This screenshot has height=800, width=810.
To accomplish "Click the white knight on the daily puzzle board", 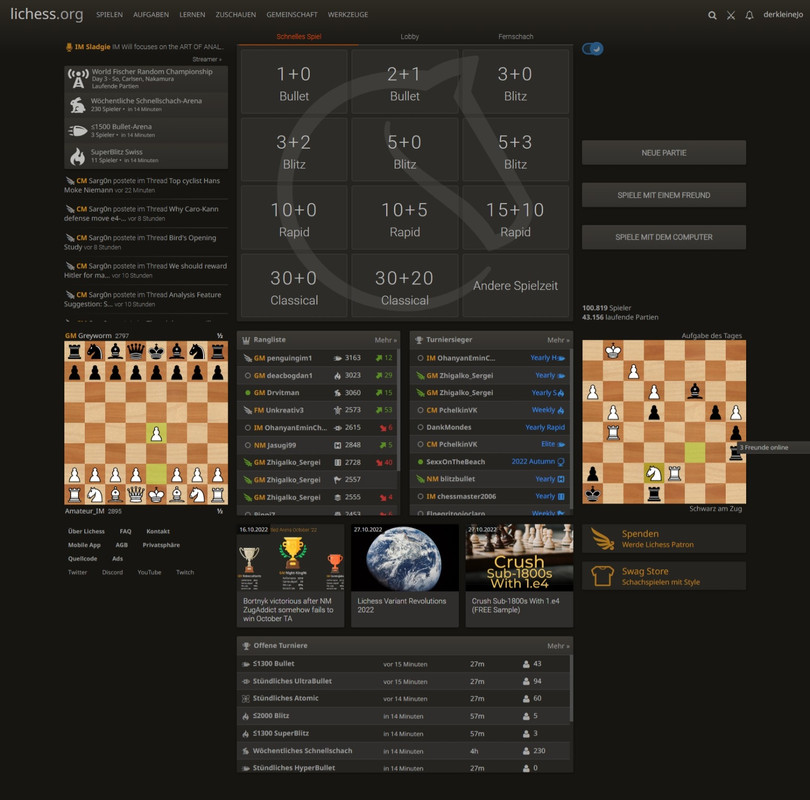I will pyautogui.click(x=654, y=473).
